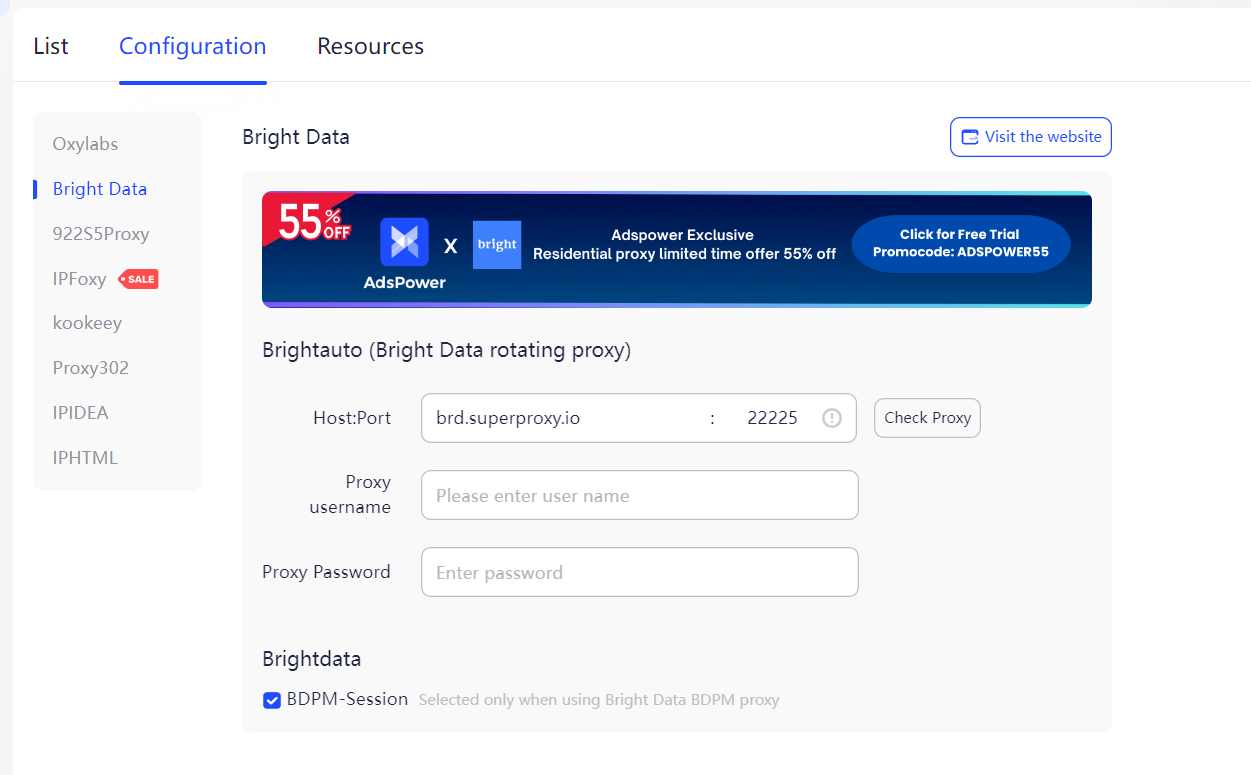Click the Proxy username input field

(639, 495)
